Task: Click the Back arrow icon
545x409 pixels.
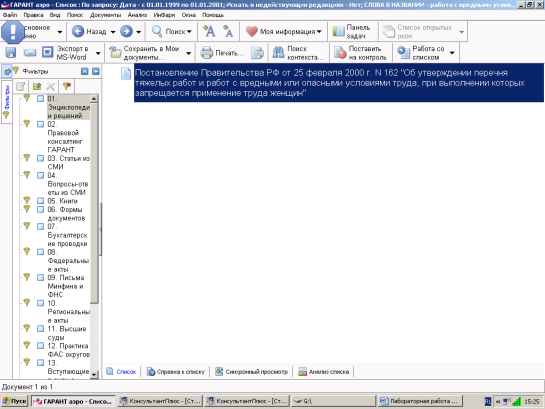Action: (78, 31)
